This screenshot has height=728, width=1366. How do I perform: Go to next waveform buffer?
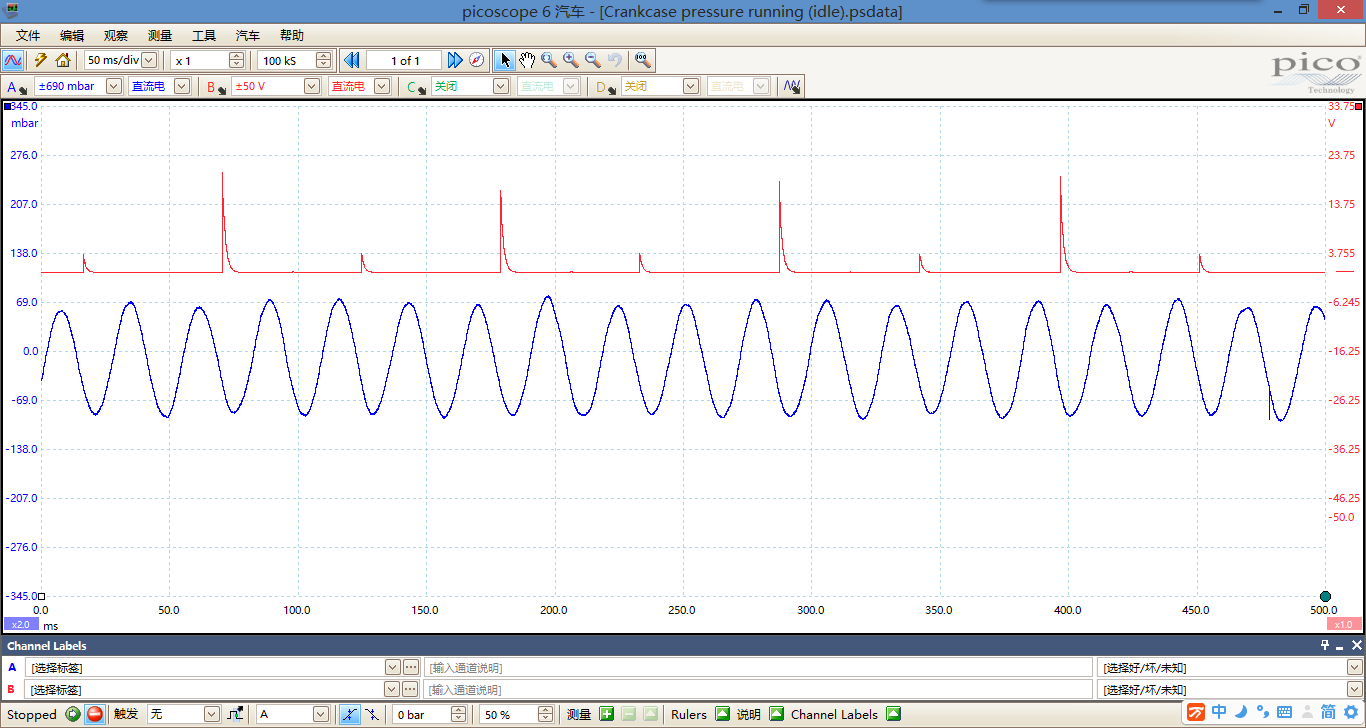coord(454,60)
